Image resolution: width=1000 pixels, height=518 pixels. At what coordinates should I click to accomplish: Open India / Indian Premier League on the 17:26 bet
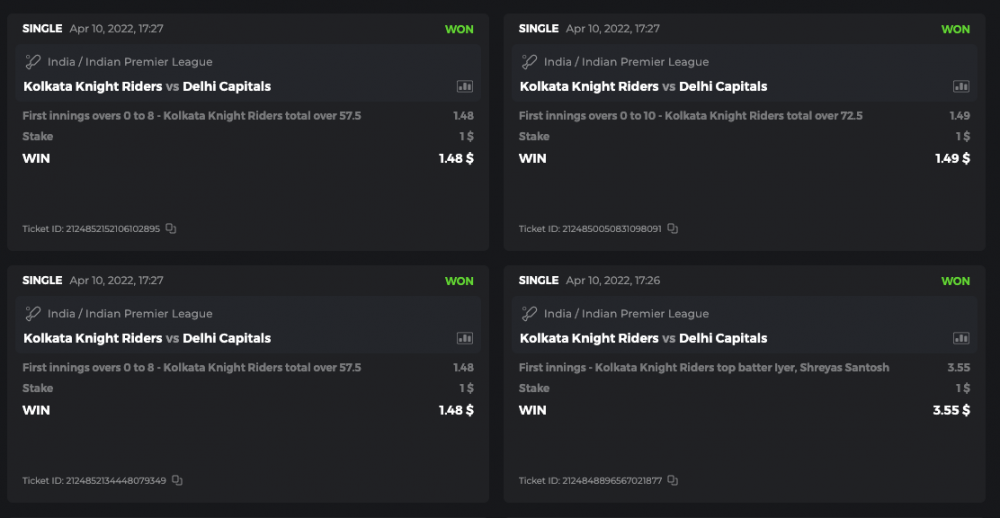tap(626, 314)
